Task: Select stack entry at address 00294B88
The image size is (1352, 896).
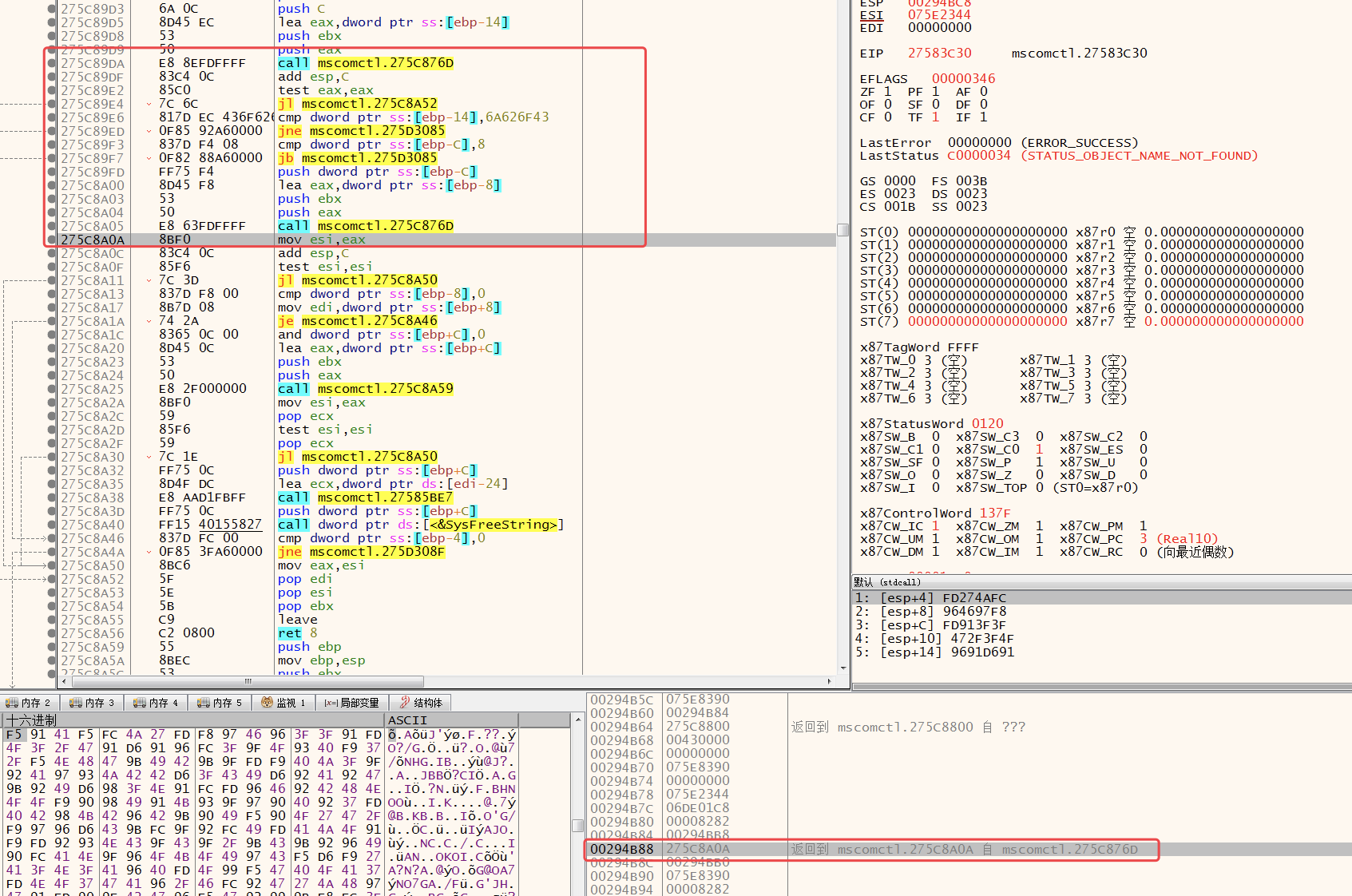Action: (621, 849)
